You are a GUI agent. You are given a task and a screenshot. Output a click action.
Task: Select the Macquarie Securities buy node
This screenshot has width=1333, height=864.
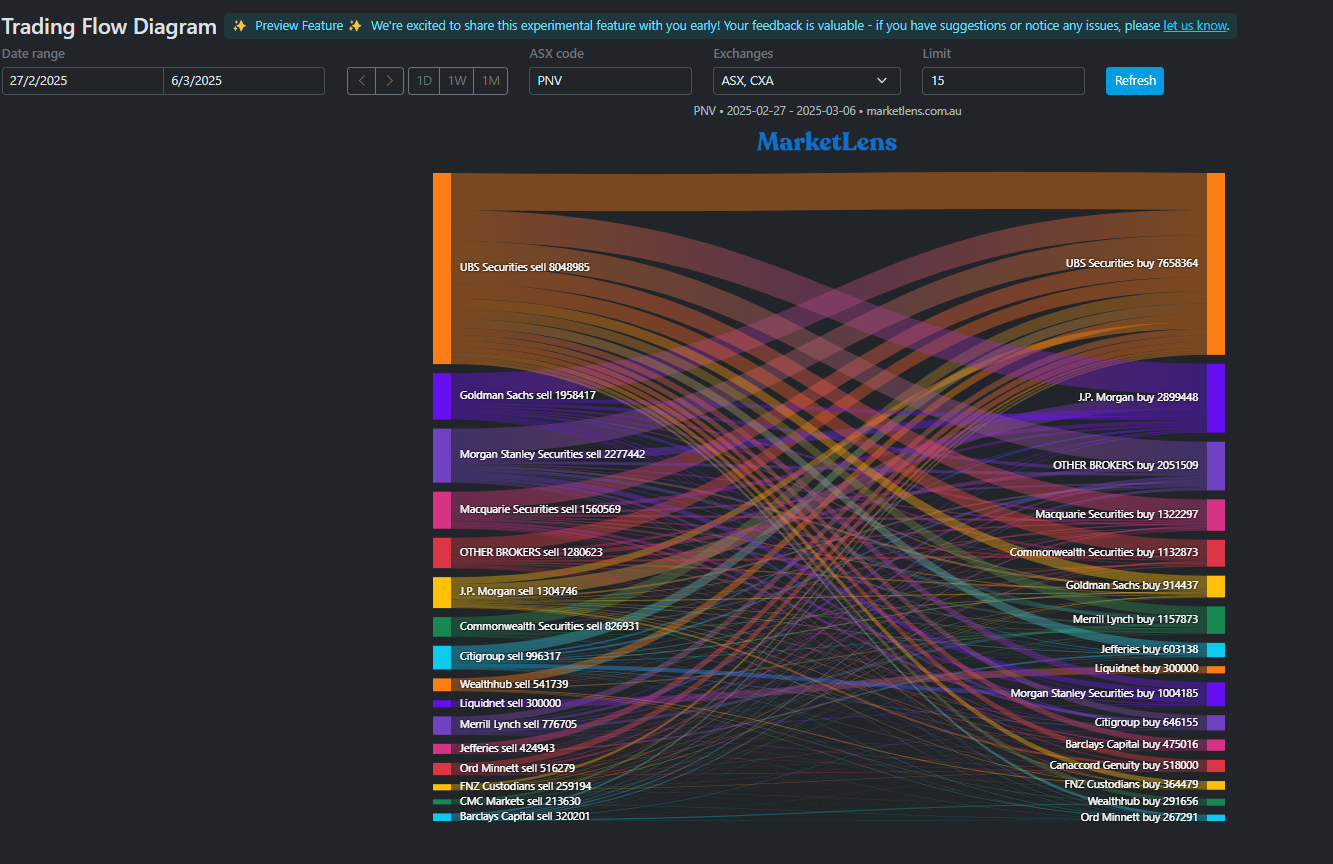pyautogui.click(x=1216, y=515)
